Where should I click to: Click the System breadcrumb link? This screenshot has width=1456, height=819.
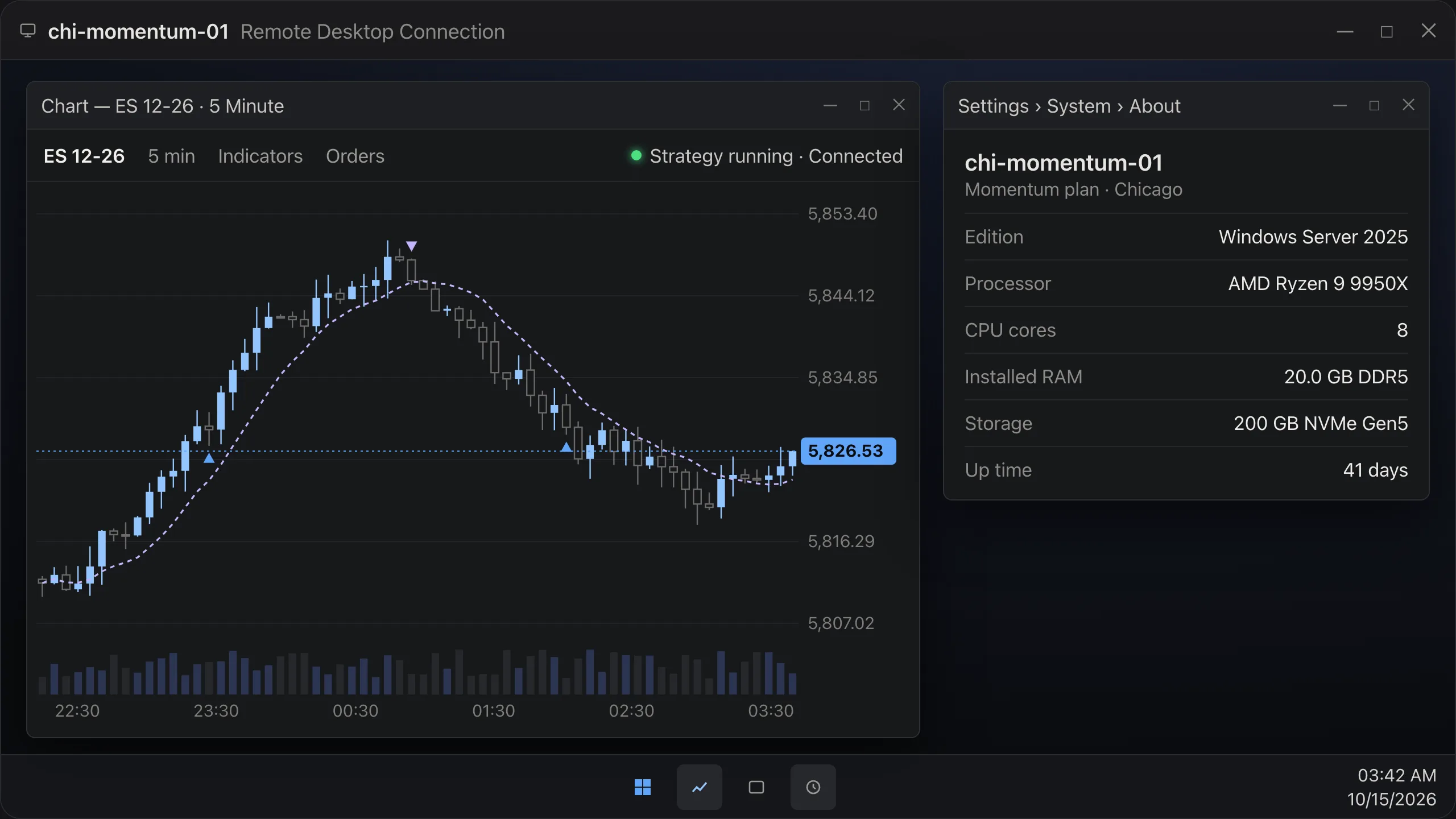click(x=1078, y=106)
